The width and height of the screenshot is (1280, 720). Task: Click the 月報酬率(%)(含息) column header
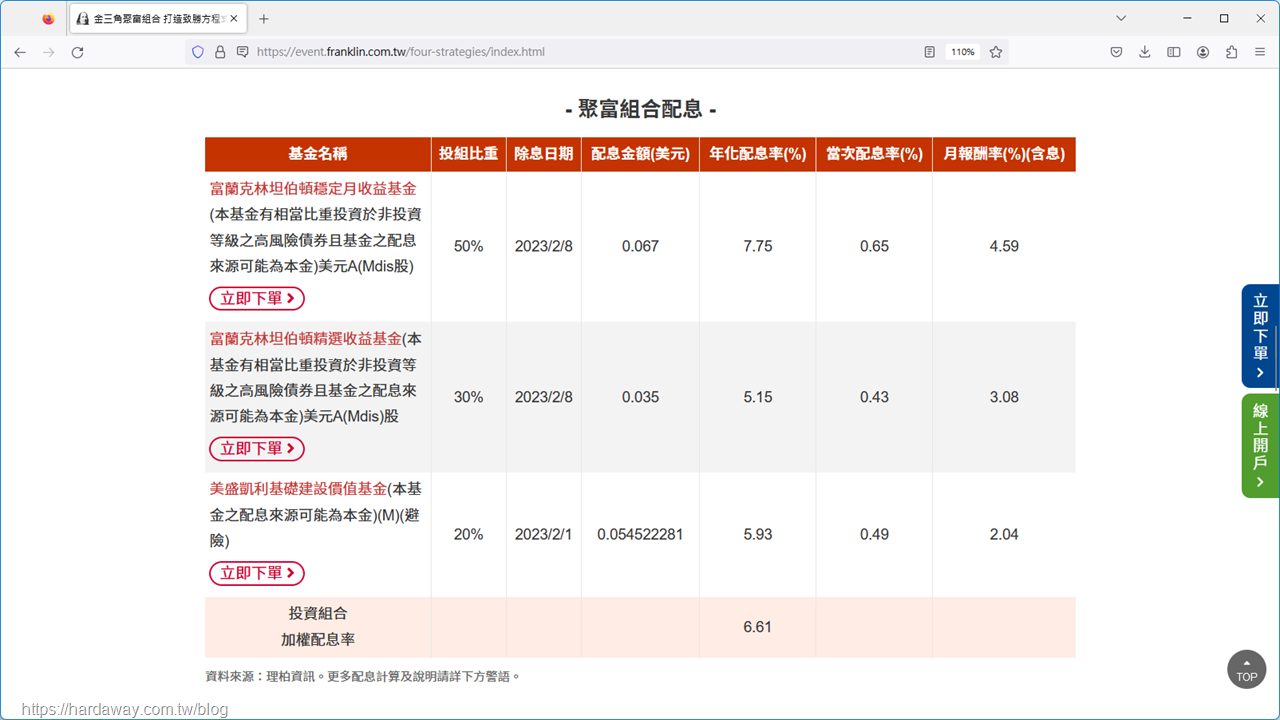coord(1004,154)
